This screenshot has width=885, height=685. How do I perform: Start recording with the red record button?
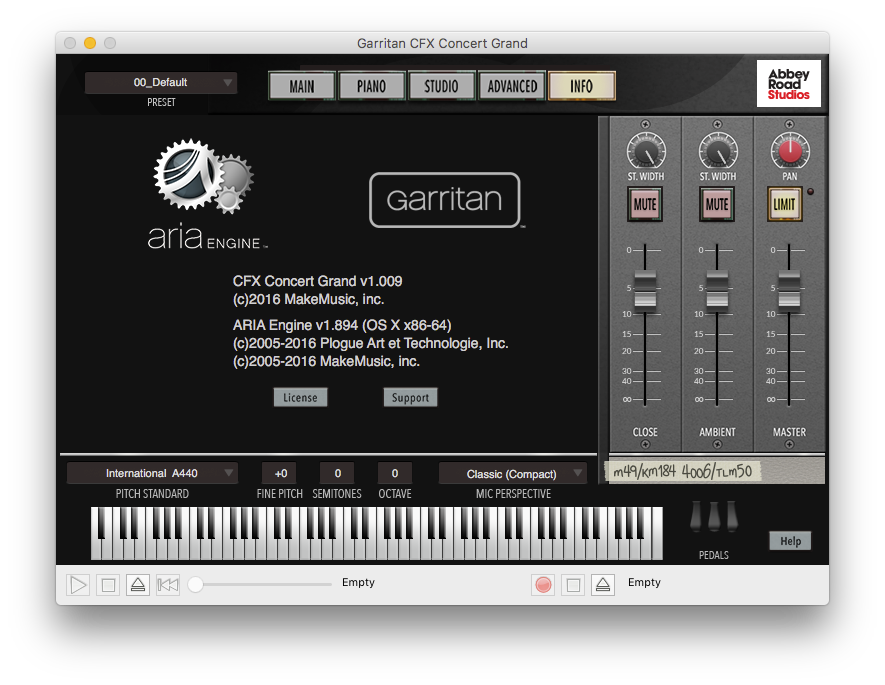[543, 585]
